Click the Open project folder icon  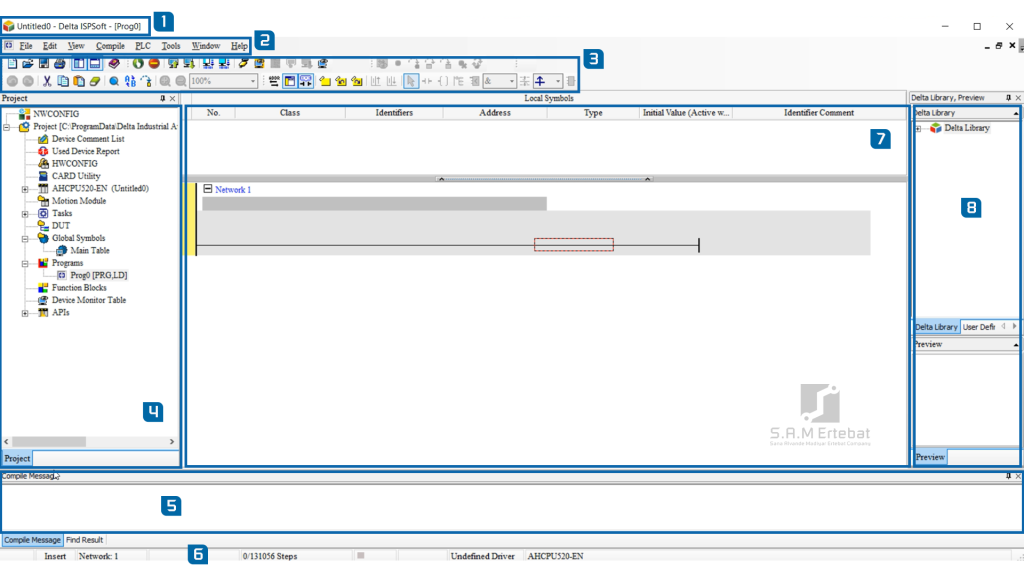click(27, 63)
